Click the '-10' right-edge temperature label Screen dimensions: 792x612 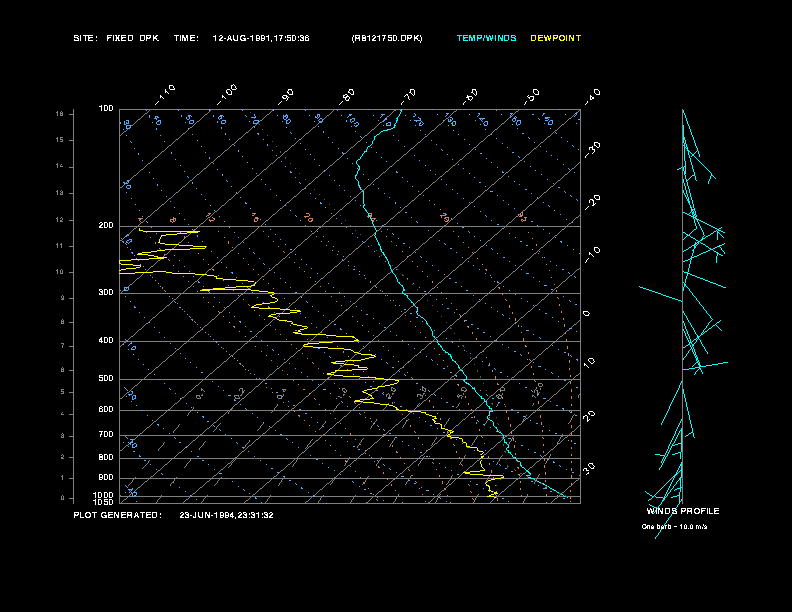click(592, 255)
